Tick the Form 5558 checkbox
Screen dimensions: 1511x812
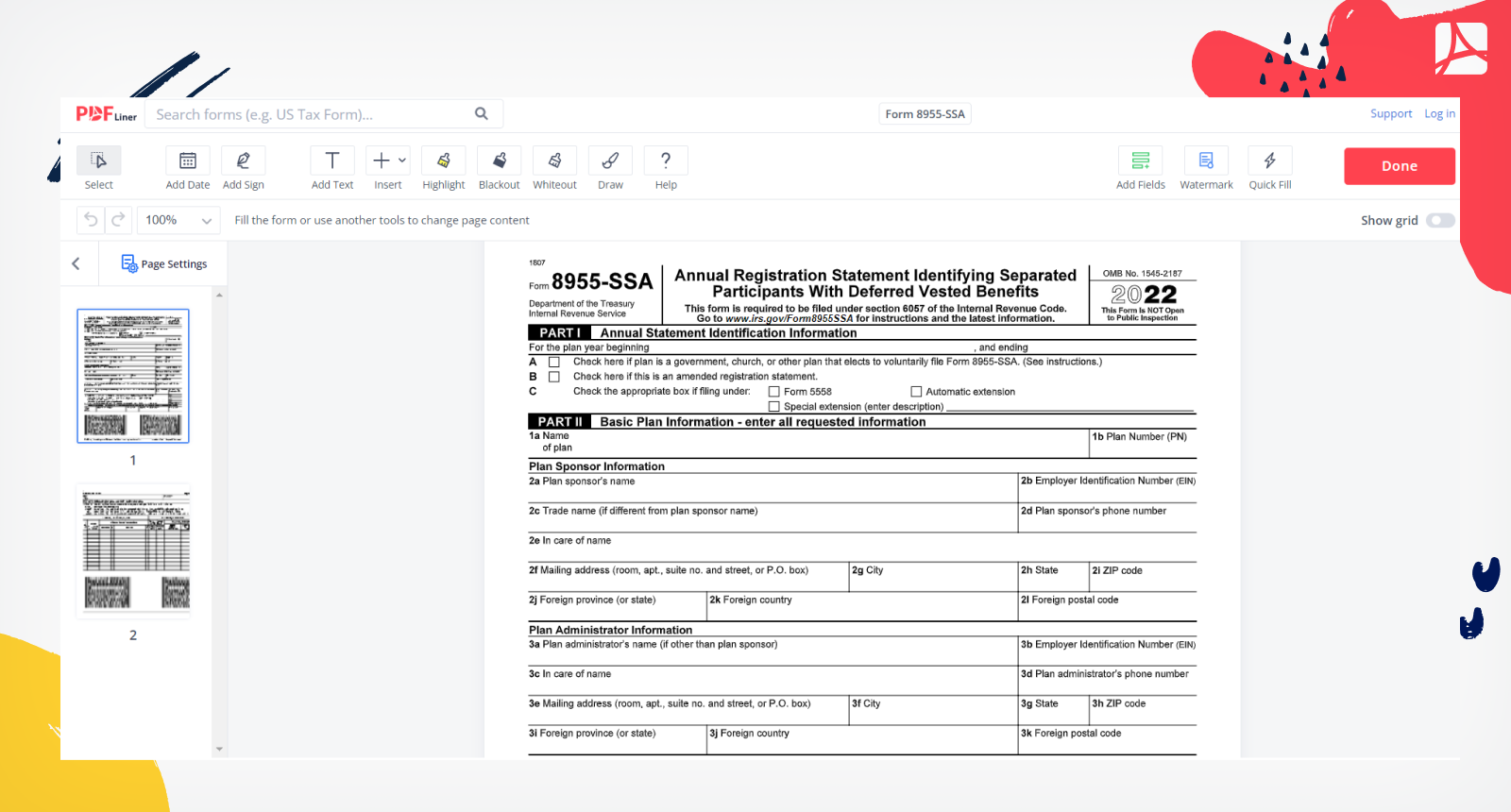774,392
